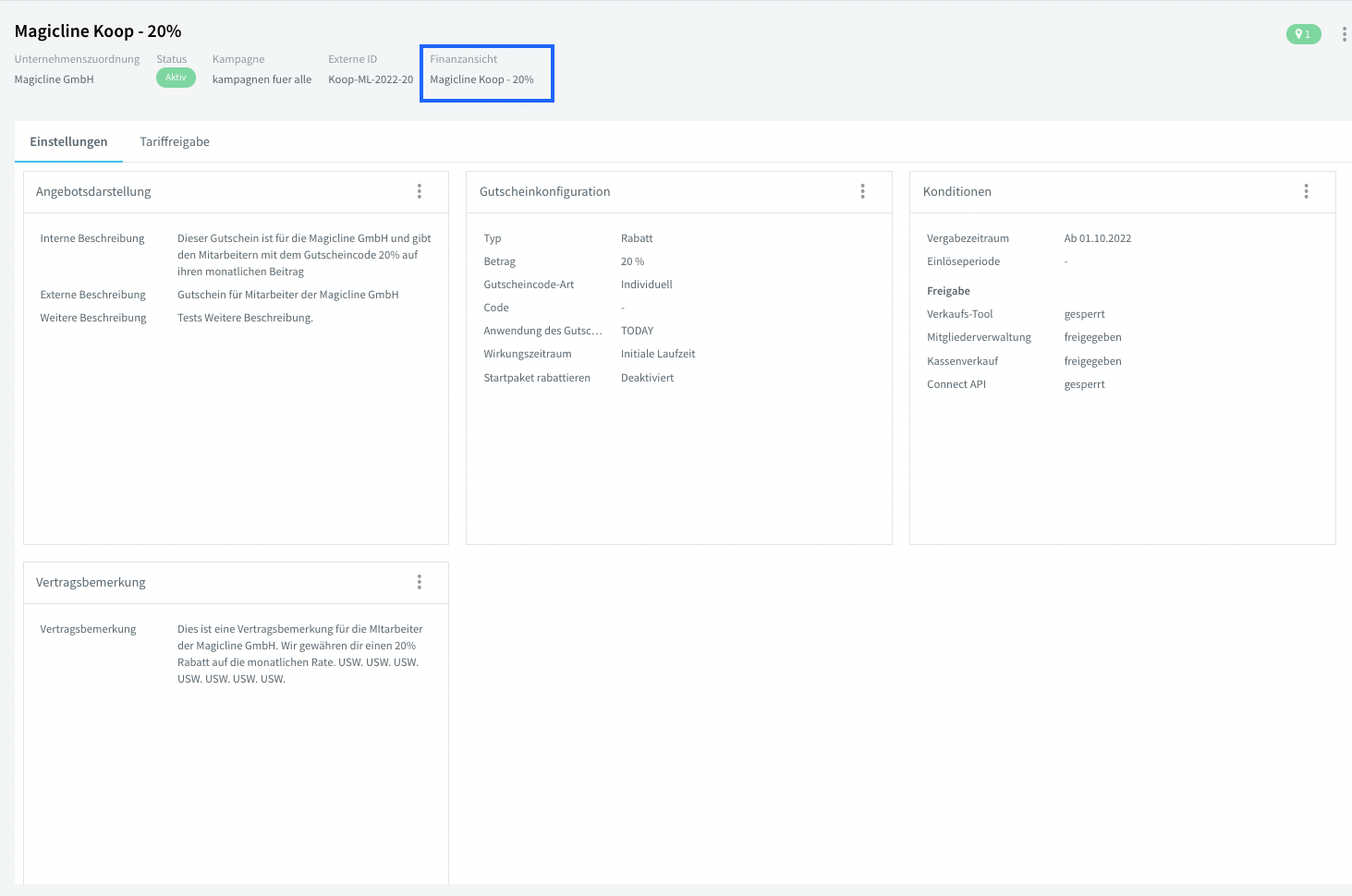Click the Finanzansicht header label
Viewport: 1352px width, 896px height.
pyautogui.click(x=464, y=59)
